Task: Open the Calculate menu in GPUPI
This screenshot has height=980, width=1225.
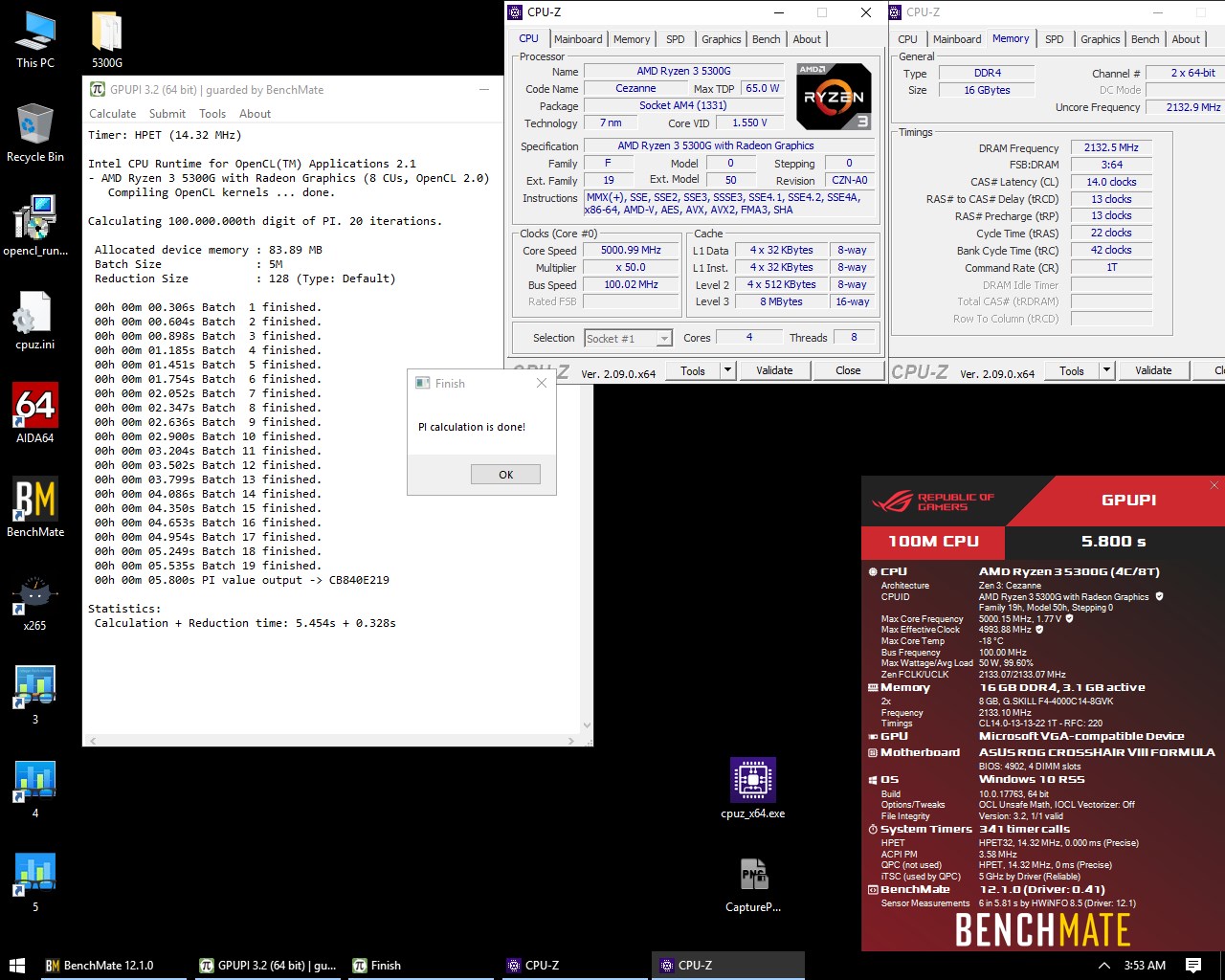Action: click(113, 113)
